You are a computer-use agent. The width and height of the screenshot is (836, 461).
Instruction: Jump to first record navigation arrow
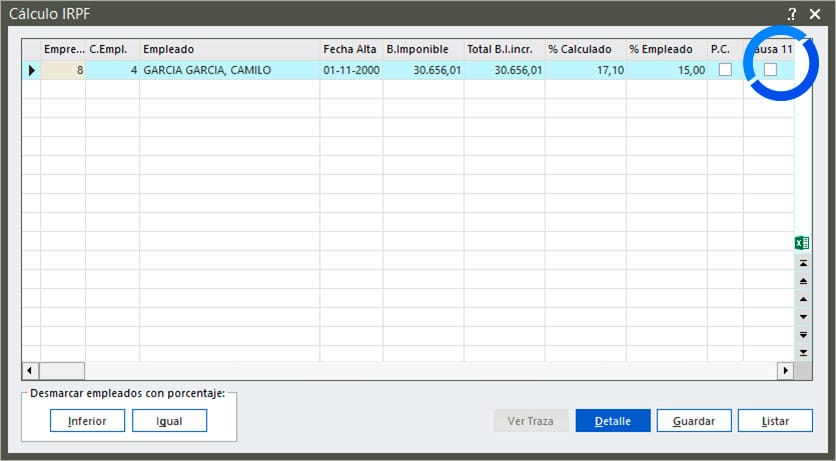803,263
